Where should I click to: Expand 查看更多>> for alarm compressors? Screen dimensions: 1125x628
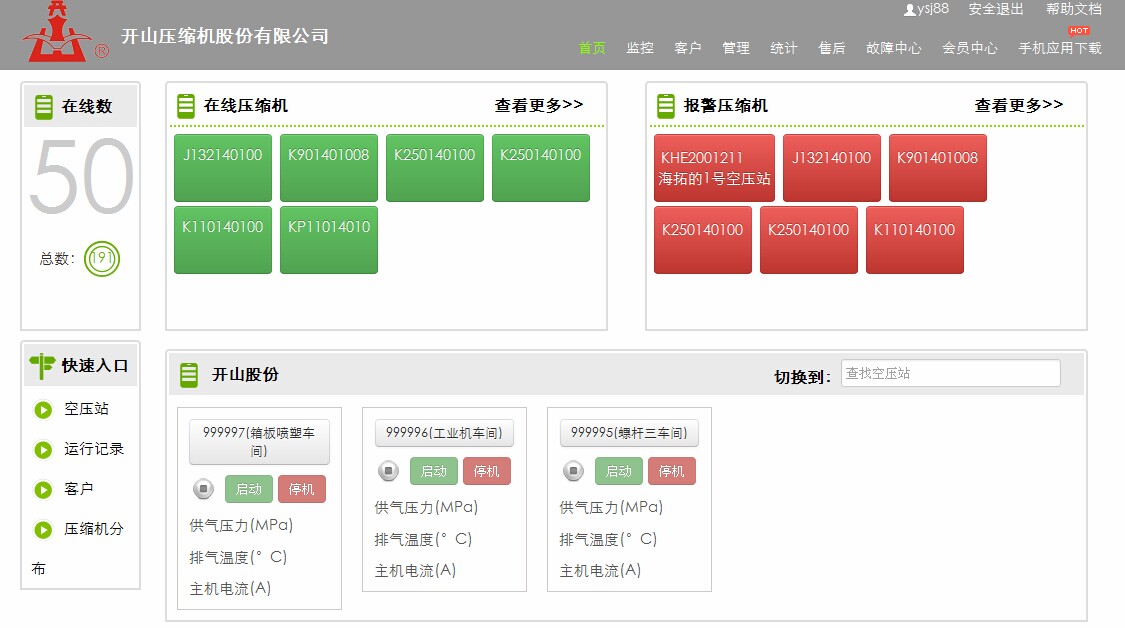[1019, 106]
